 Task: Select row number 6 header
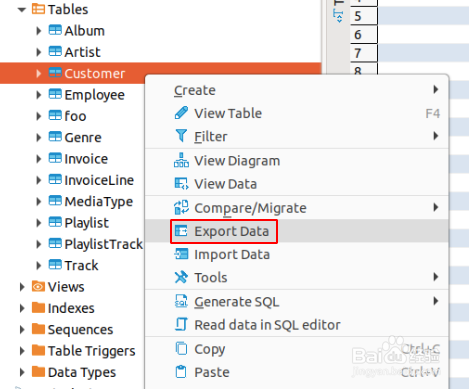click(x=364, y=34)
